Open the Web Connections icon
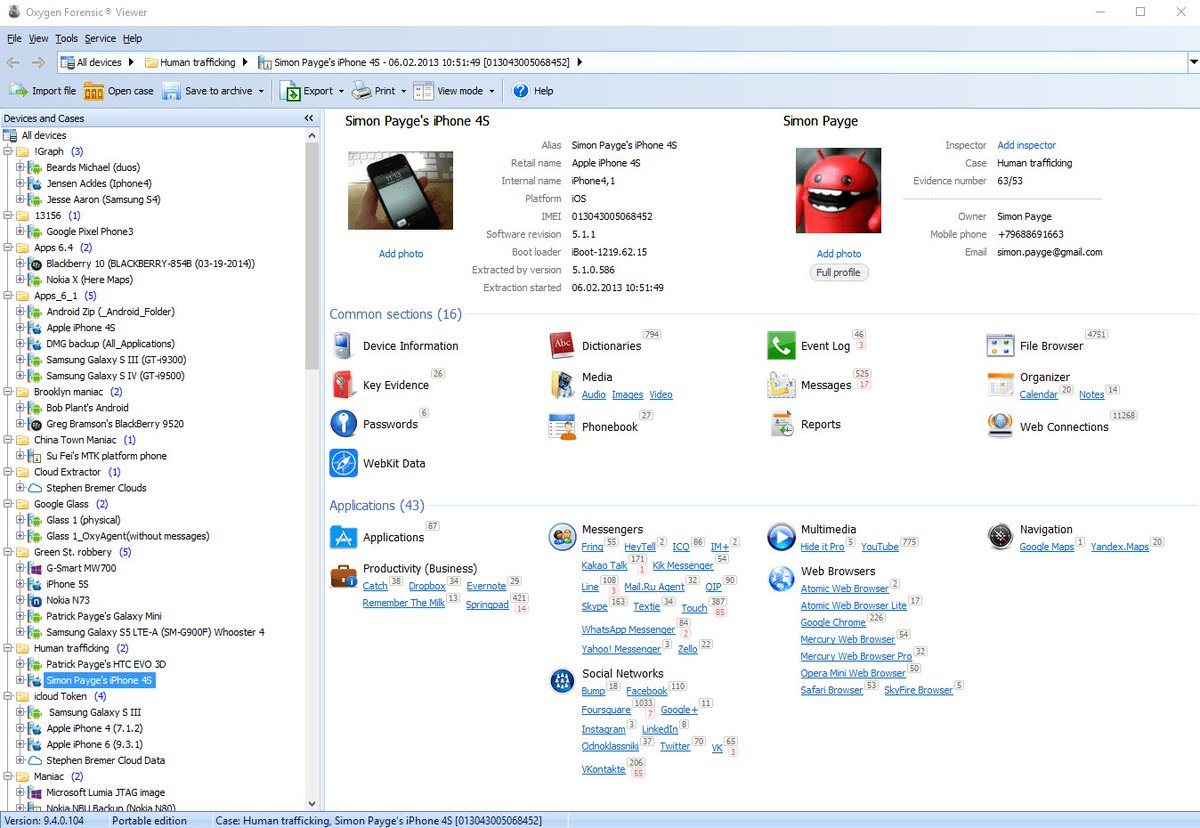This screenshot has width=1200, height=828. pyautogui.click(x=1000, y=426)
